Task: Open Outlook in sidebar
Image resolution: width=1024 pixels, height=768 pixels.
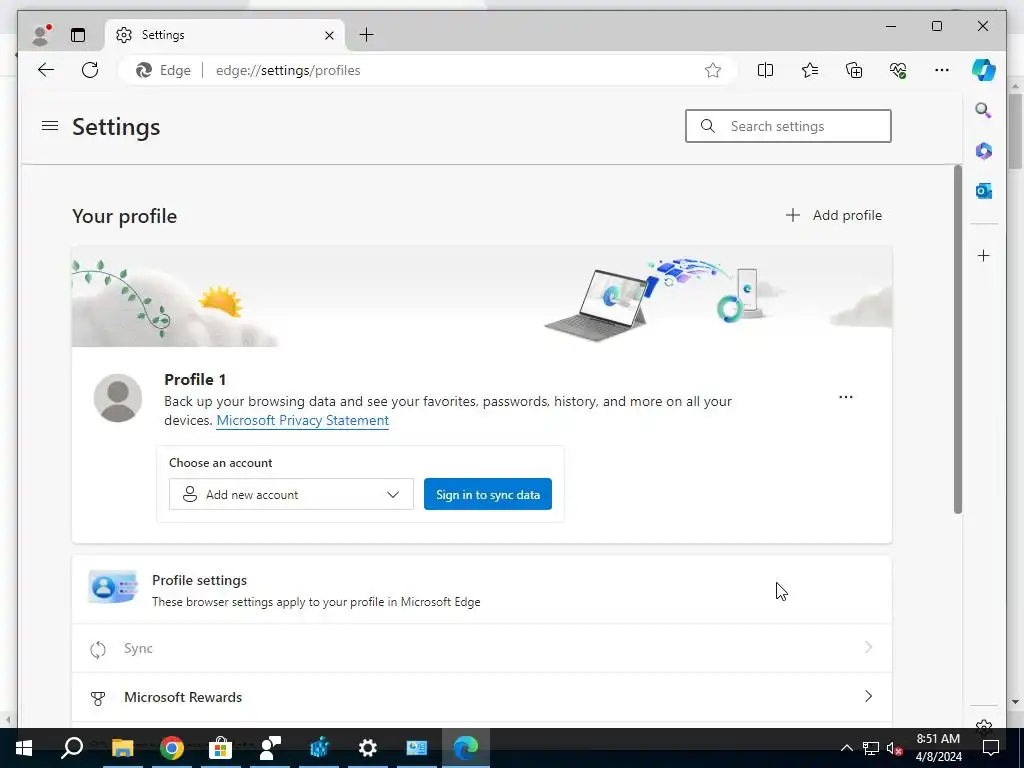Action: (x=984, y=191)
